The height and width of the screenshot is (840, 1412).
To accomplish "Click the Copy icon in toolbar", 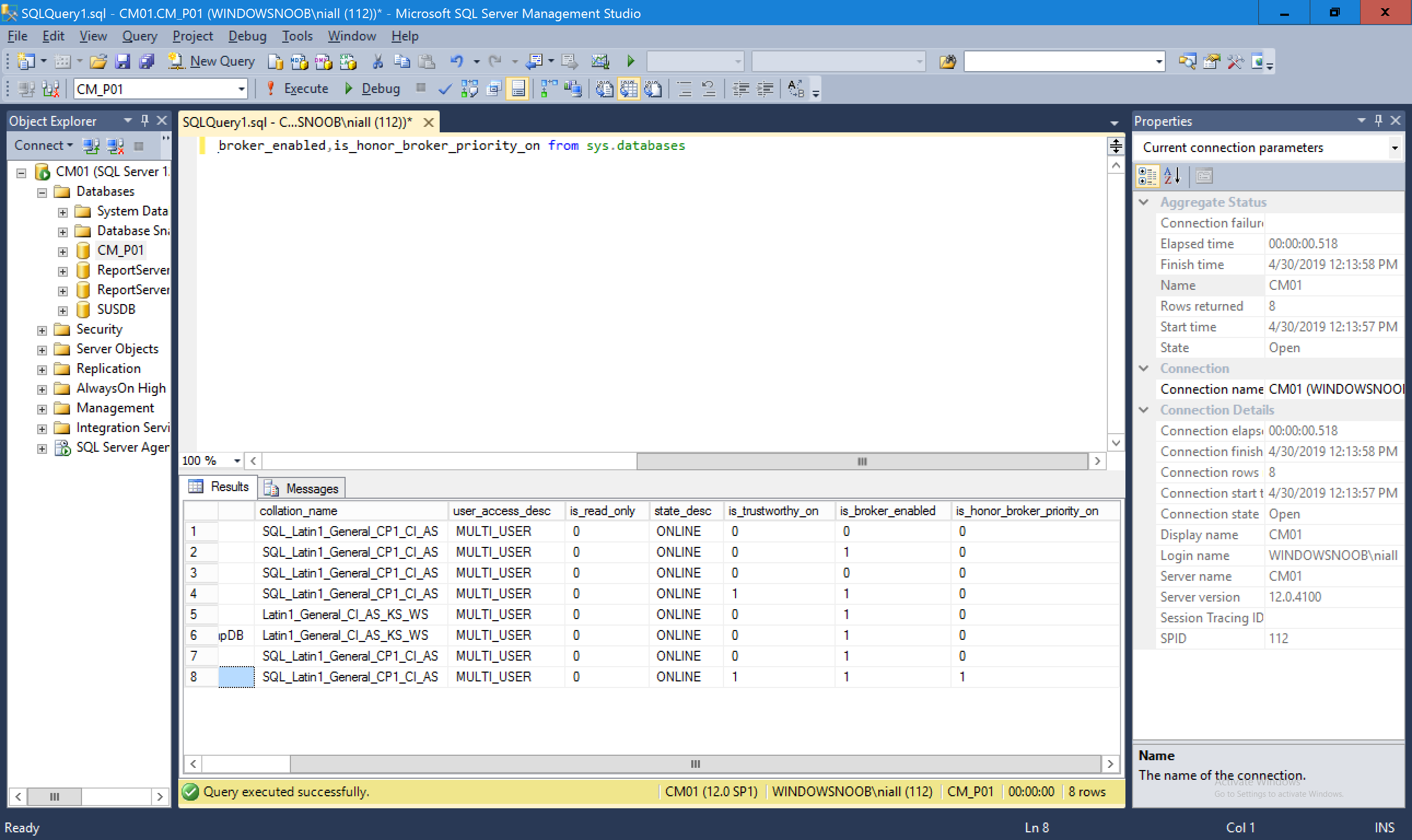I will [402, 61].
